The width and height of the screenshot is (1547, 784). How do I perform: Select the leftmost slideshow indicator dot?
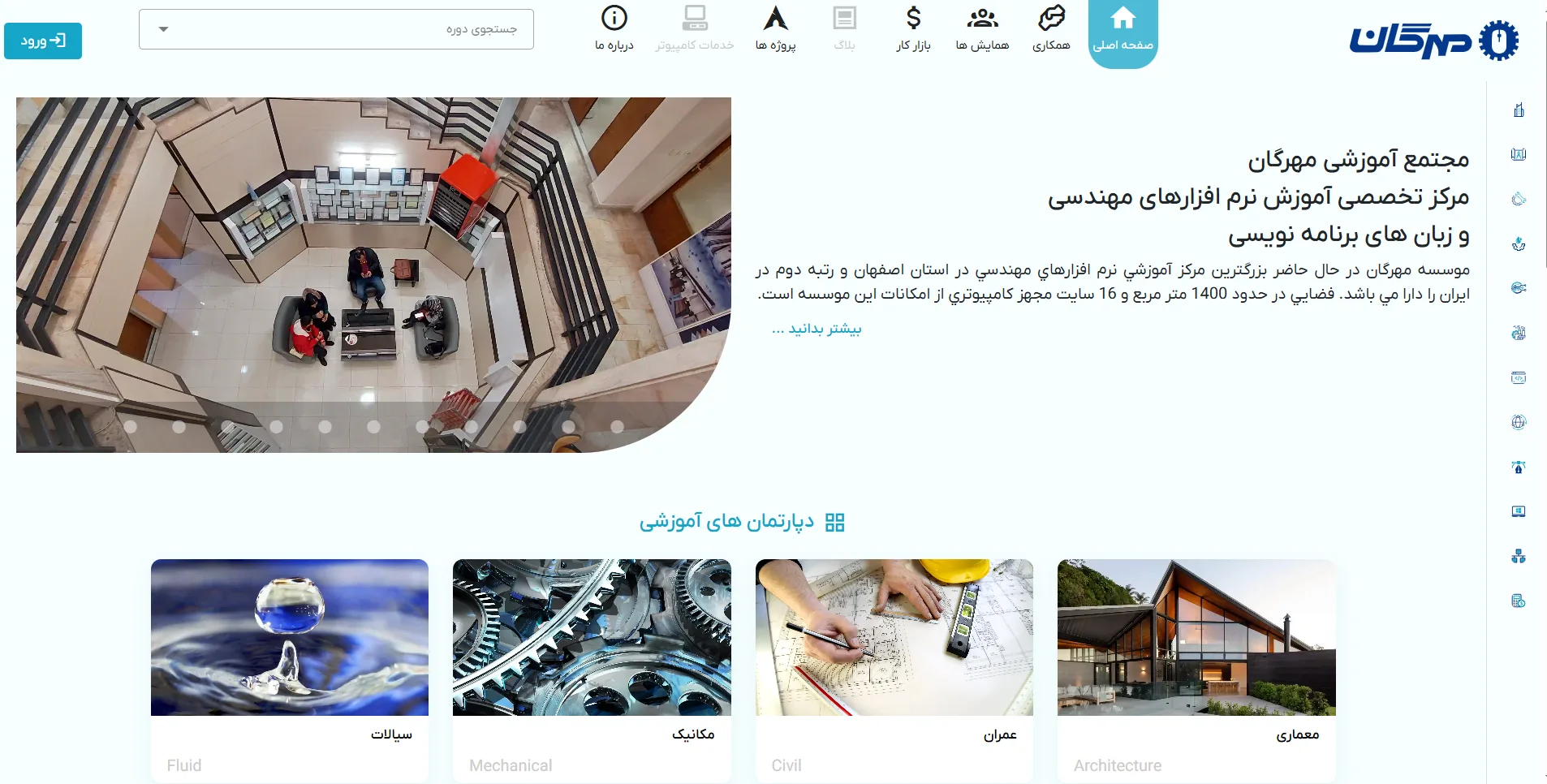pyautogui.click(x=130, y=426)
